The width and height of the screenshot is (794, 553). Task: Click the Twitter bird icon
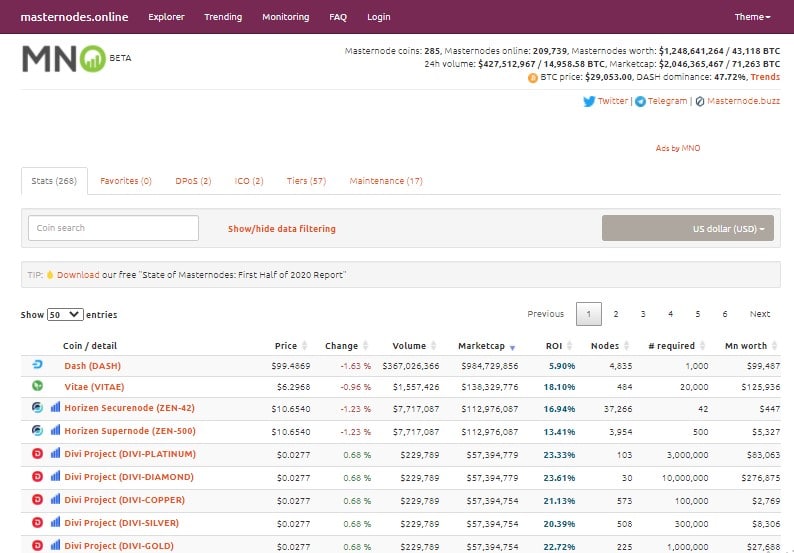click(589, 101)
